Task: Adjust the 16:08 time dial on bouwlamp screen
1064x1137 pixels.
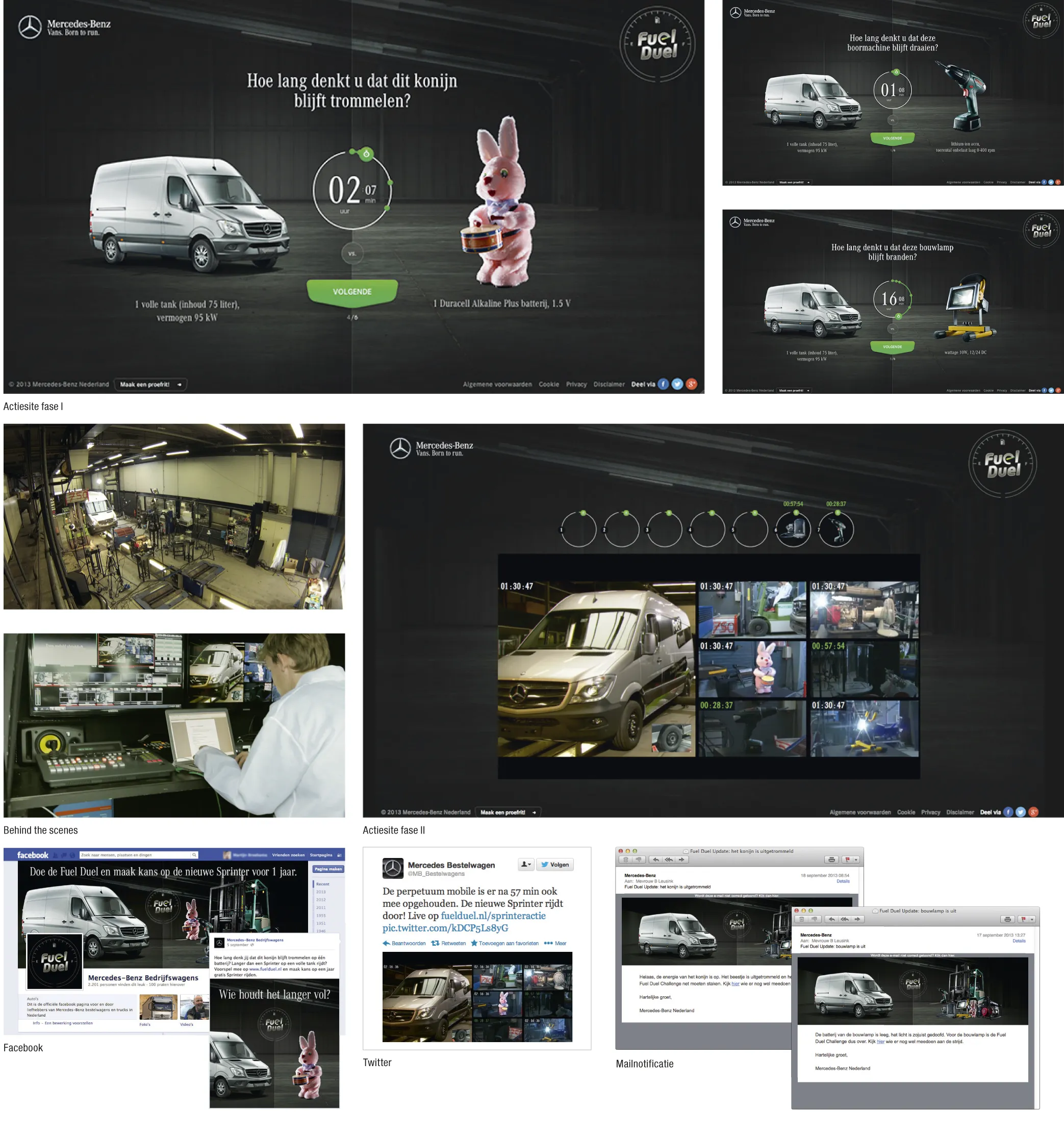Action: pyautogui.click(x=892, y=298)
